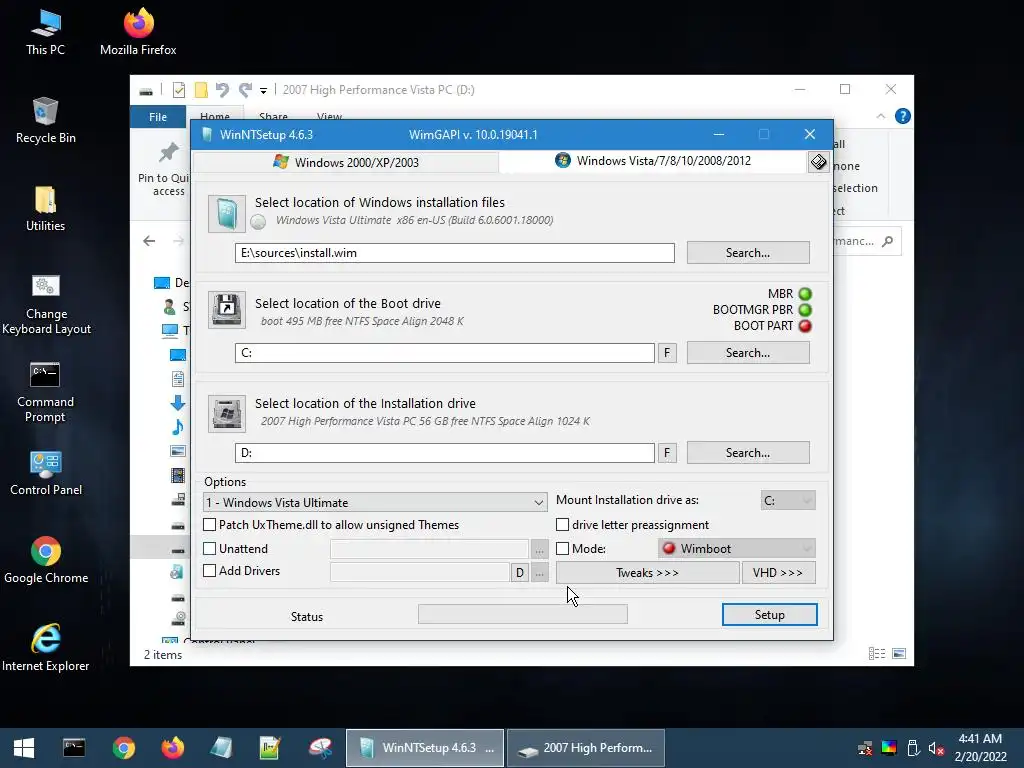The height and width of the screenshot is (768, 1024).
Task: Open Mozilla Firefox desktop shortcut
Action: tap(138, 33)
